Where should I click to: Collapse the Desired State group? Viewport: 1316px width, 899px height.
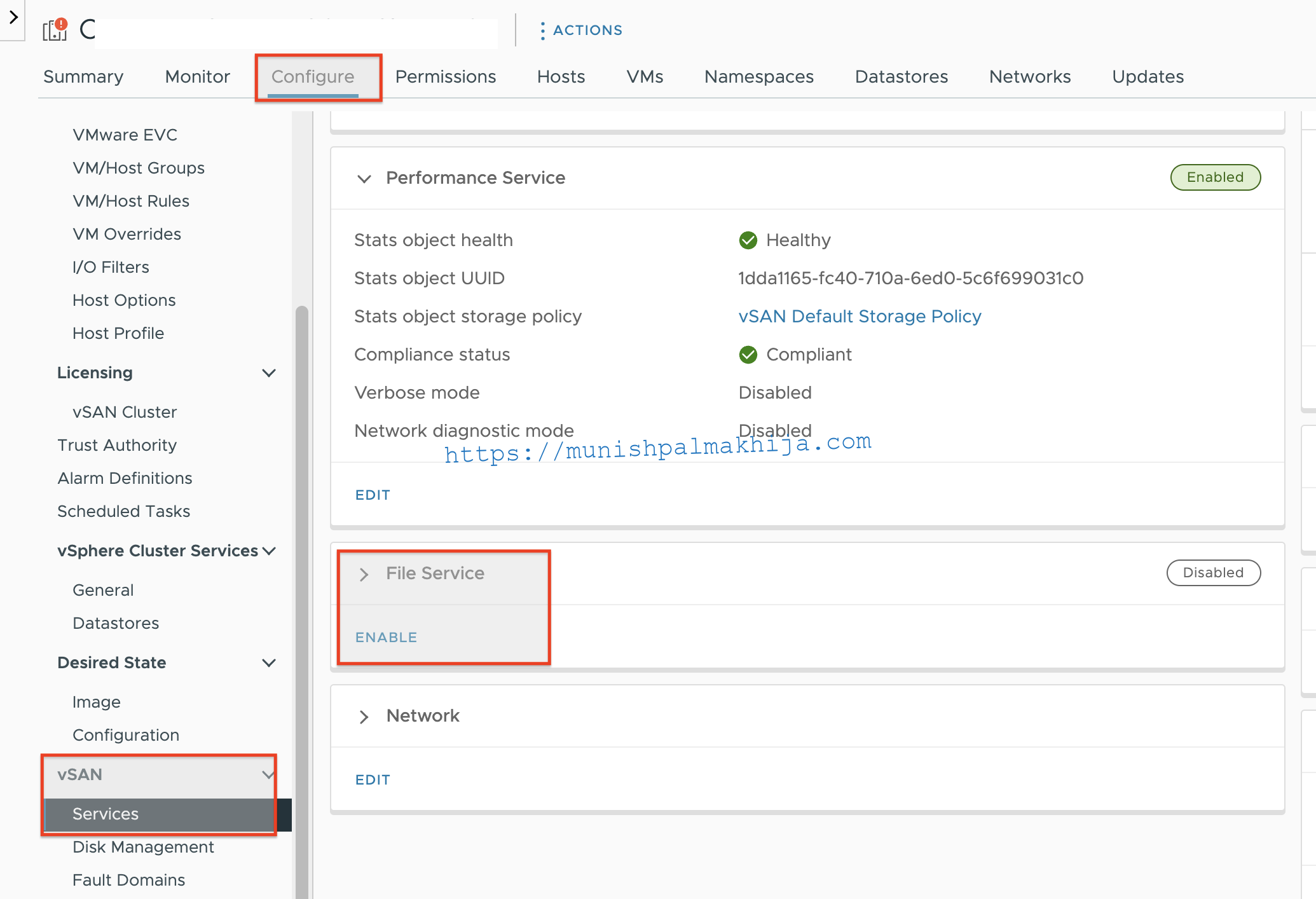pyautogui.click(x=269, y=663)
